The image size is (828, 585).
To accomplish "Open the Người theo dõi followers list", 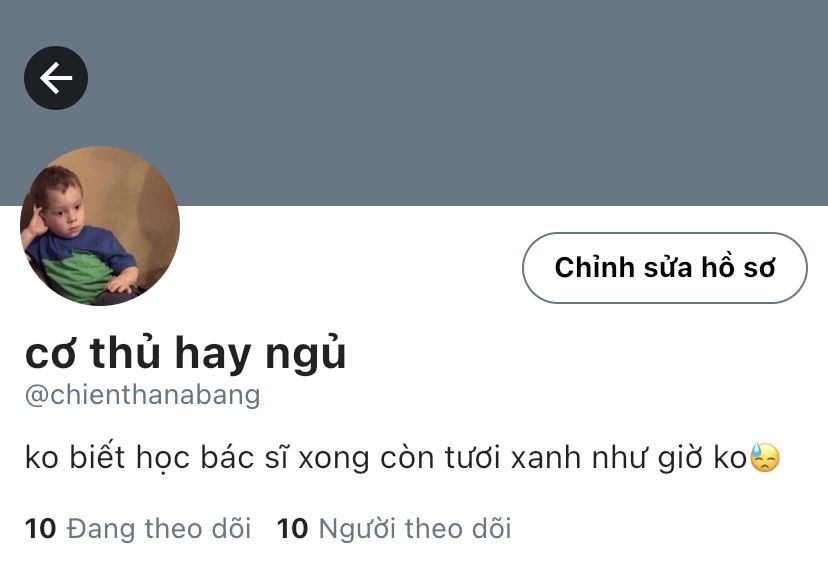I will (394, 529).
